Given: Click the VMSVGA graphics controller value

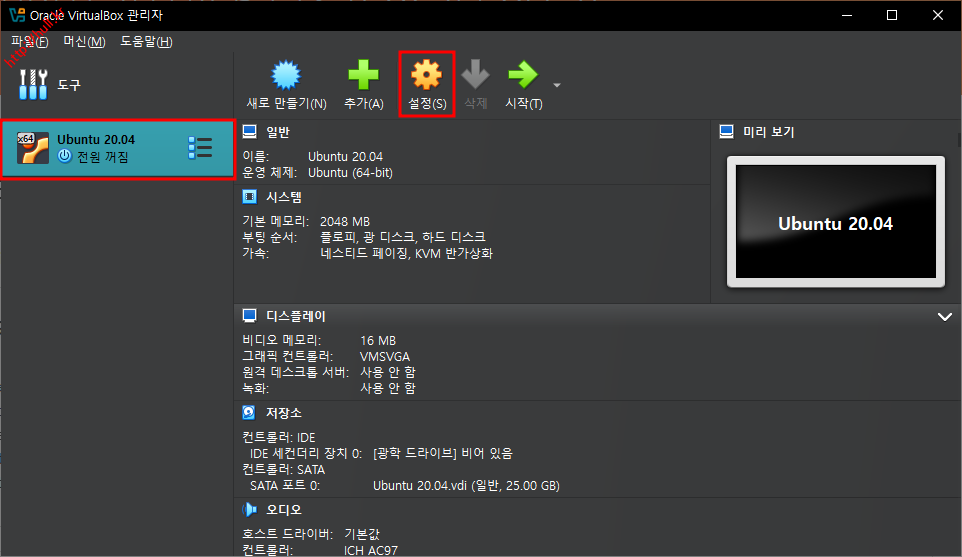Looking at the screenshot, I should tap(385, 356).
